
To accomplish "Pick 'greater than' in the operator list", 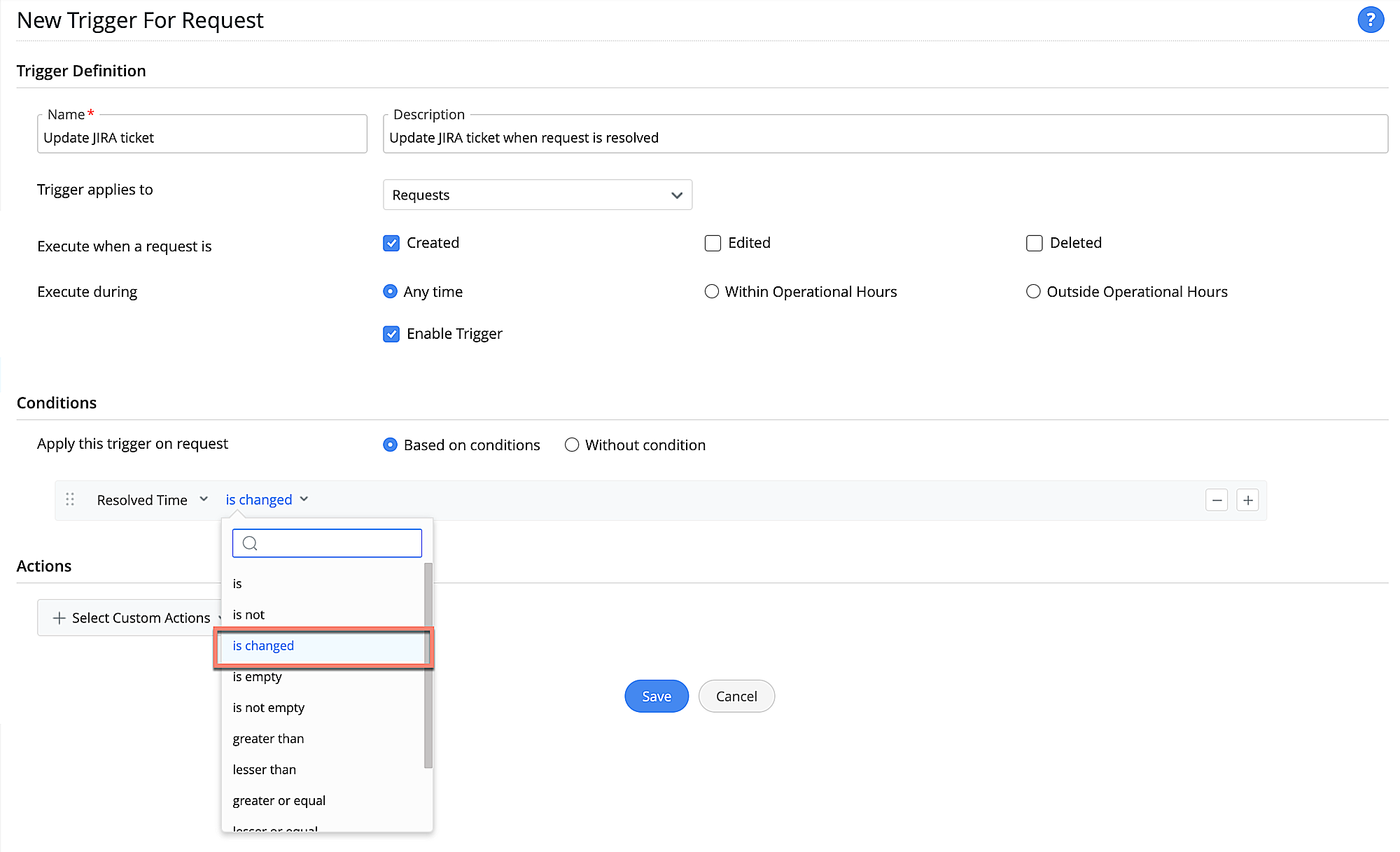I will (x=269, y=739).
